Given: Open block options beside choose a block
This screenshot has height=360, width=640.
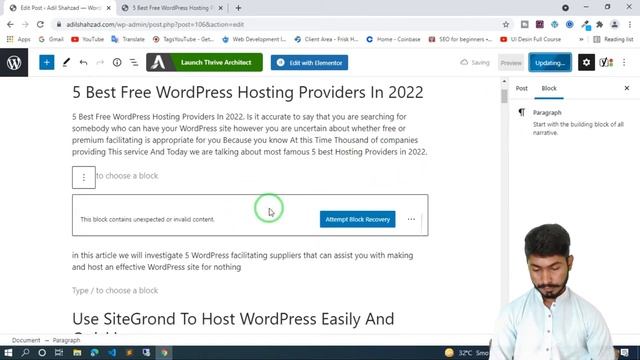Looking at the screenshot, I should [84, 178].
